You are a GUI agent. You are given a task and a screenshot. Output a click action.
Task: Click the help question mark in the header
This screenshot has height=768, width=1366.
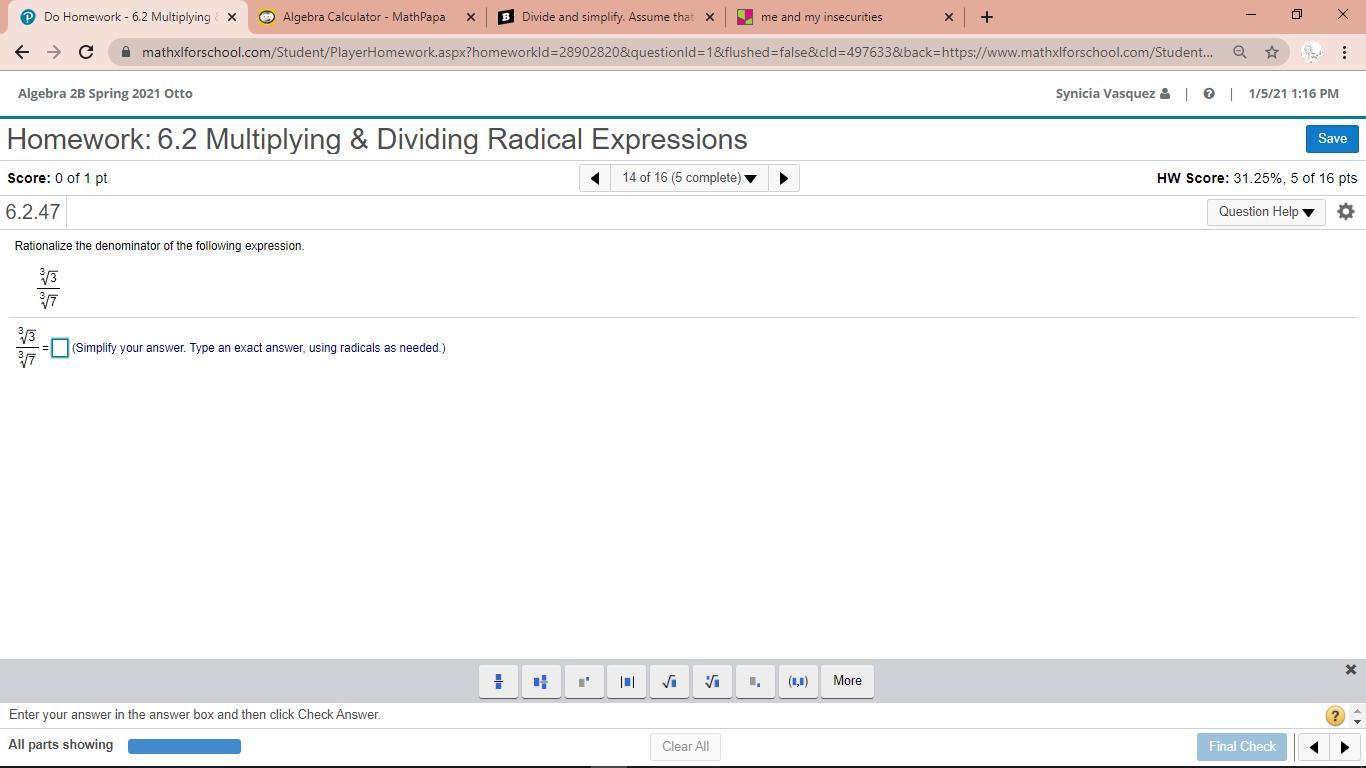pyautogui.click(x=1209, y=94)
